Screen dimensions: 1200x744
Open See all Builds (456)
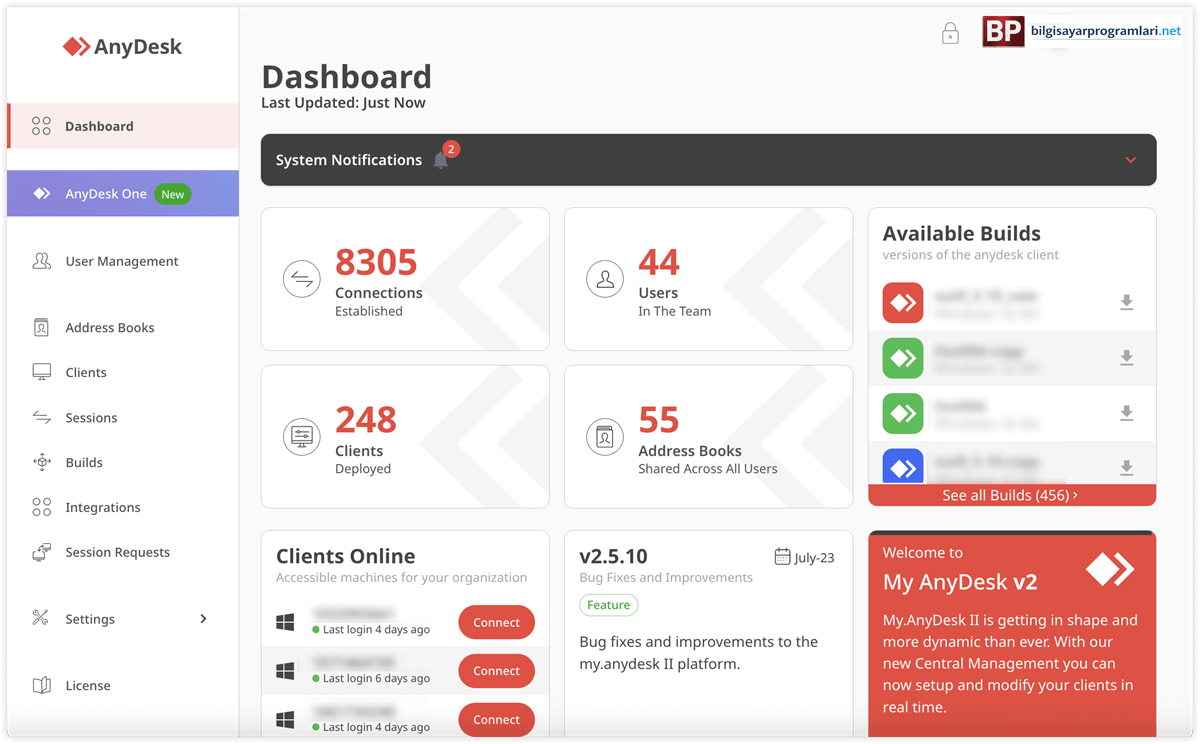point(1012,495)
